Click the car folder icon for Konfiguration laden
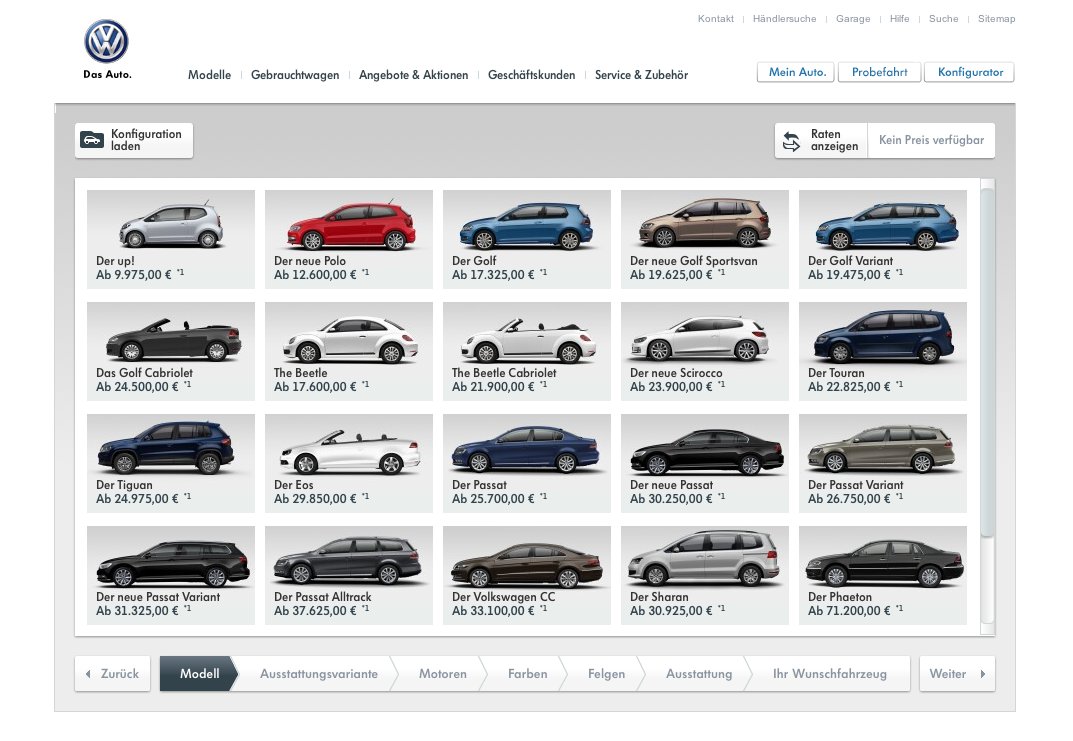 [x=92, y=140]
